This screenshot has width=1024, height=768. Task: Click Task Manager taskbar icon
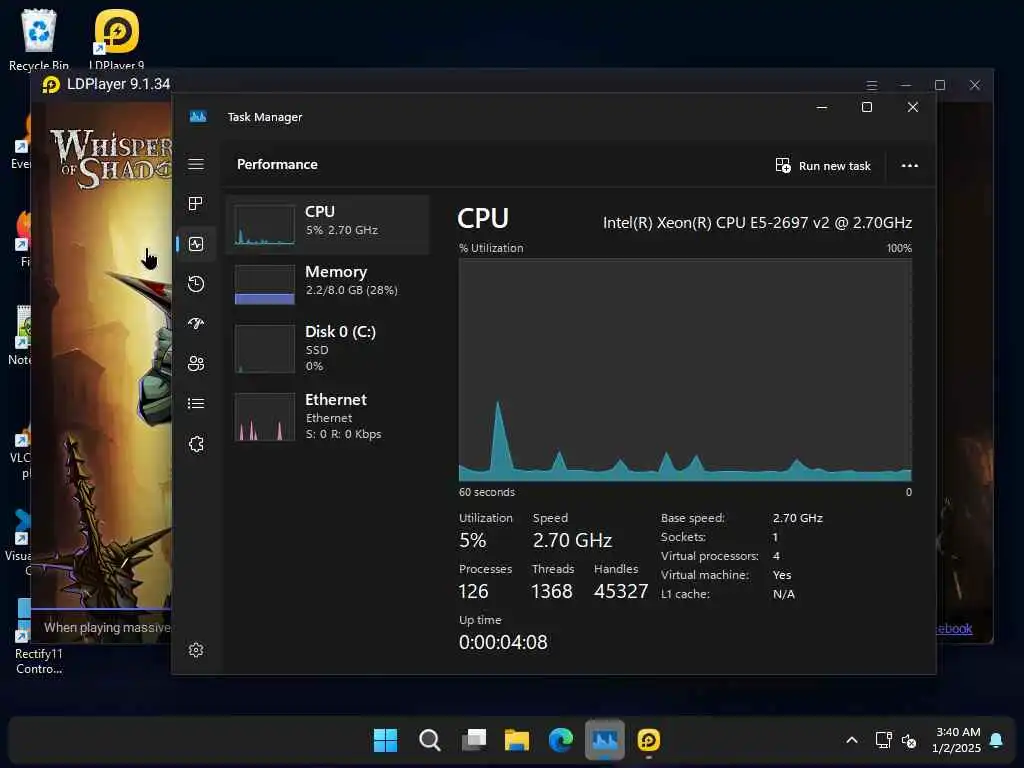pos(605,740)
